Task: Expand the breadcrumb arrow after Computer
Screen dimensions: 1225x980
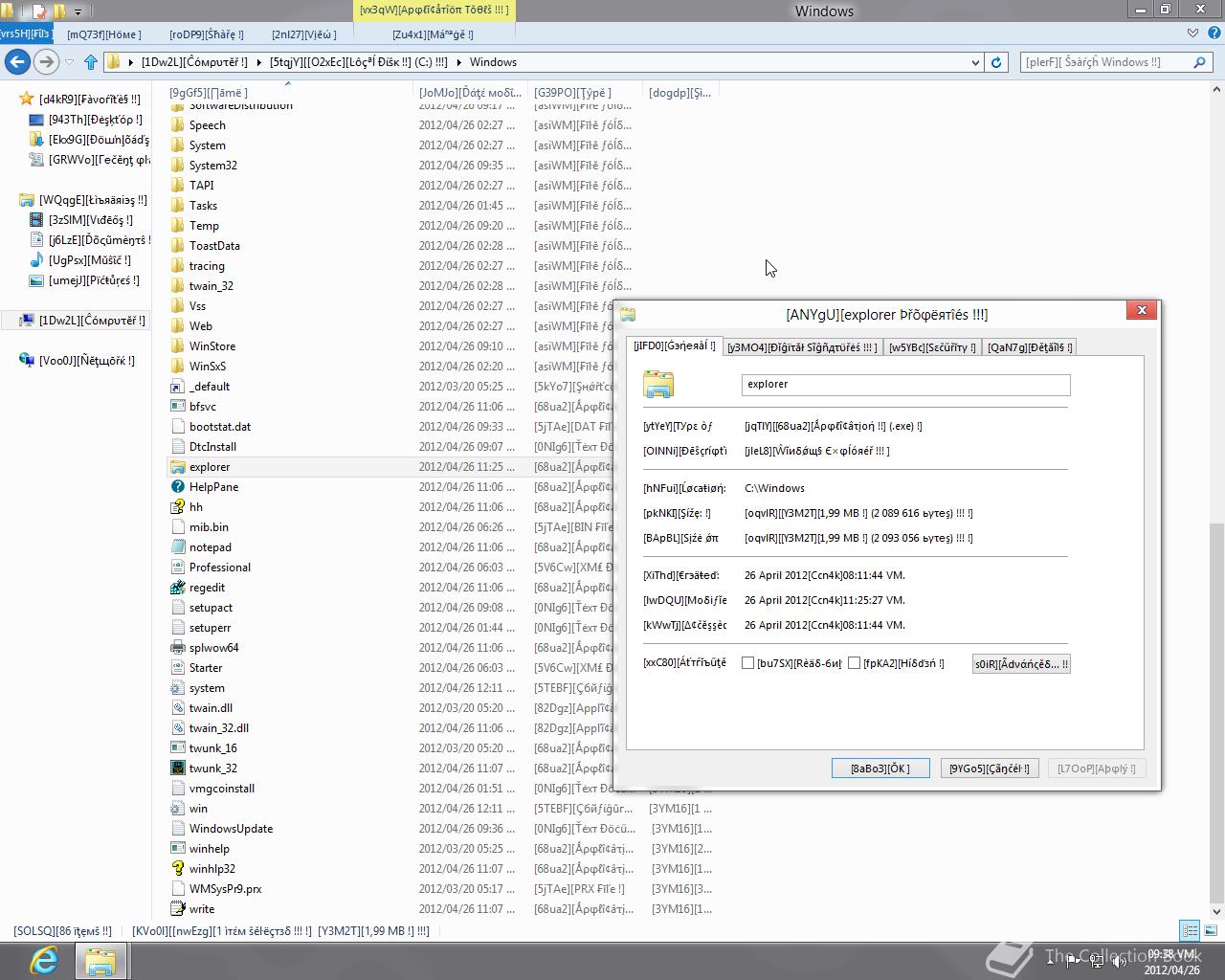Action: coord(259,62)
